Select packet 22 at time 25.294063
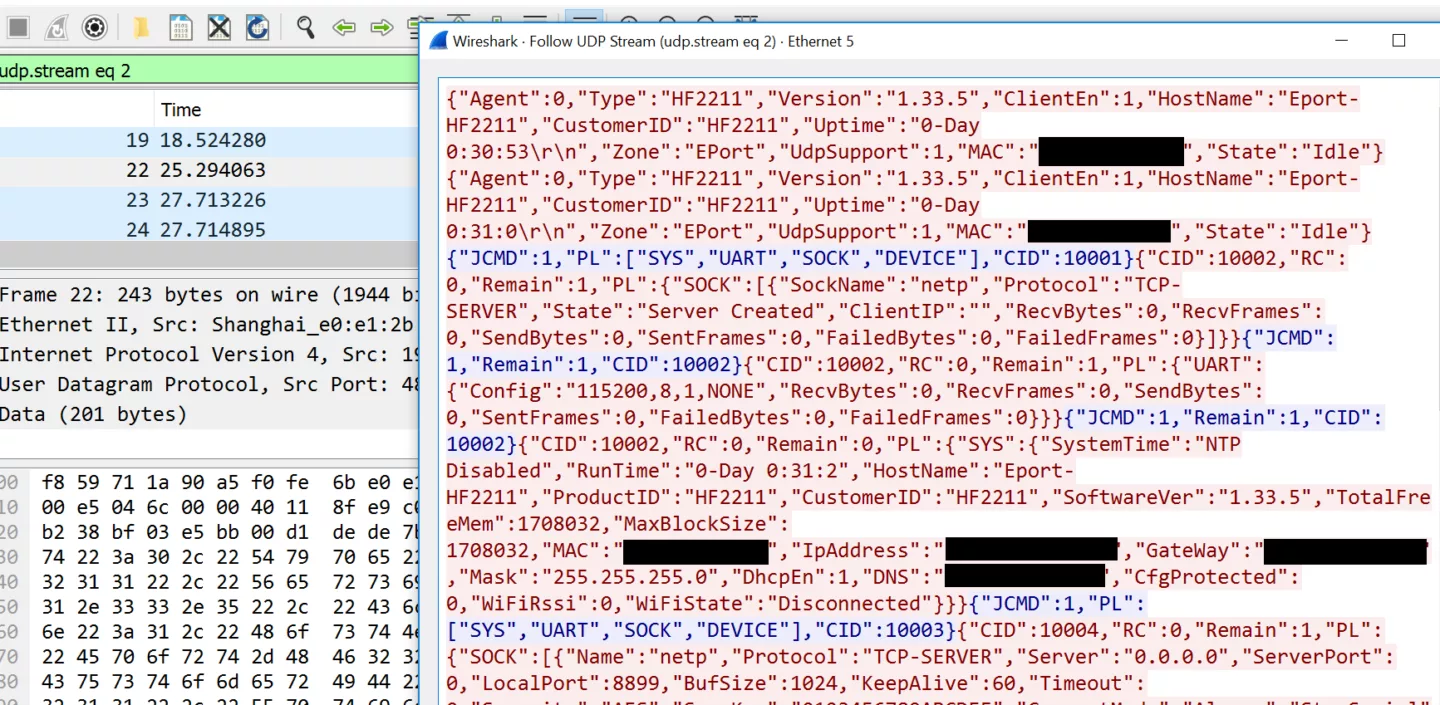 point(209,170)
